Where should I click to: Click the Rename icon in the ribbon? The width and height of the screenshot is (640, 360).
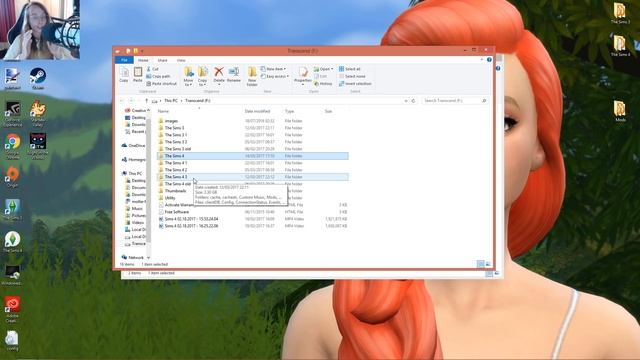point(234,72)
